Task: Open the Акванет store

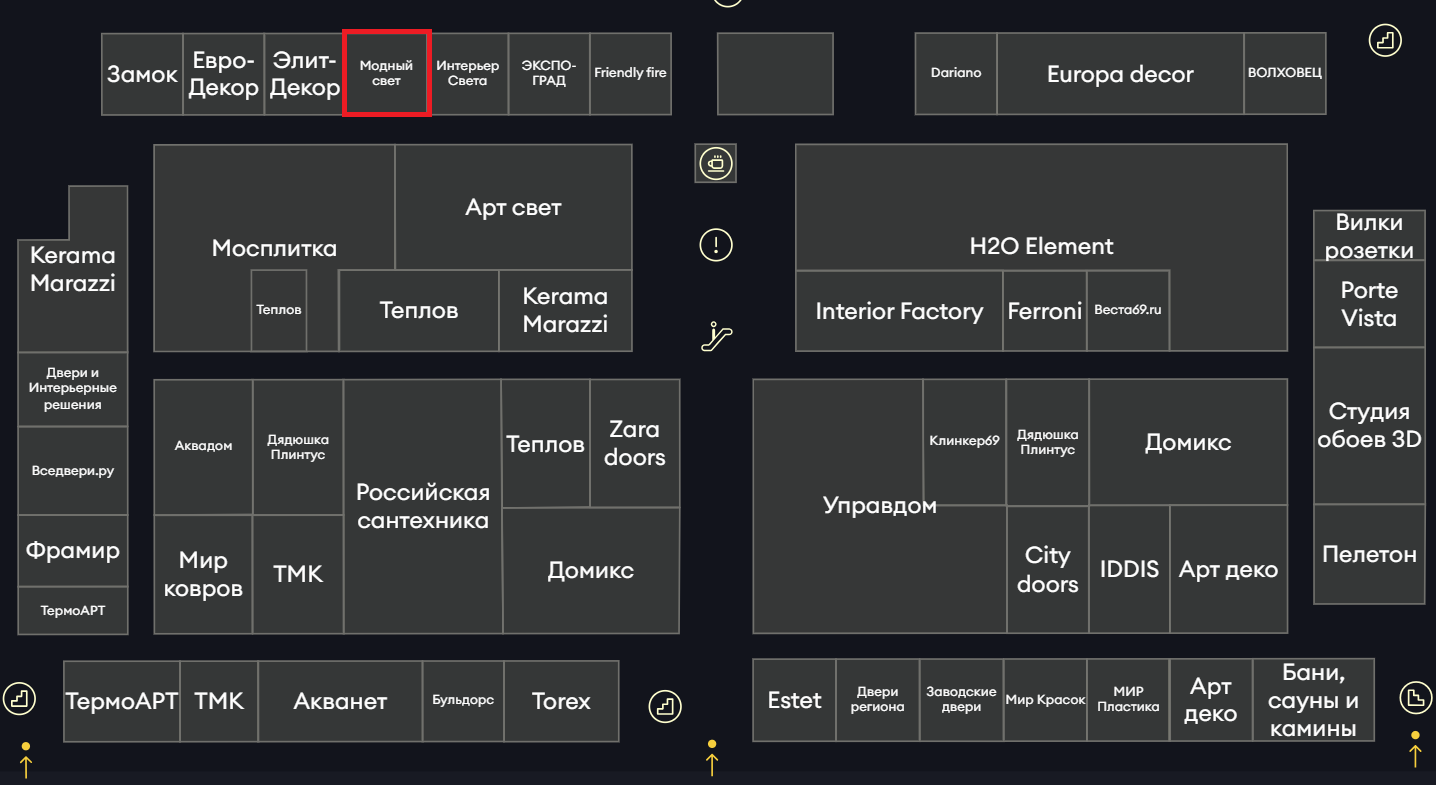Action: tap(340, 701)
